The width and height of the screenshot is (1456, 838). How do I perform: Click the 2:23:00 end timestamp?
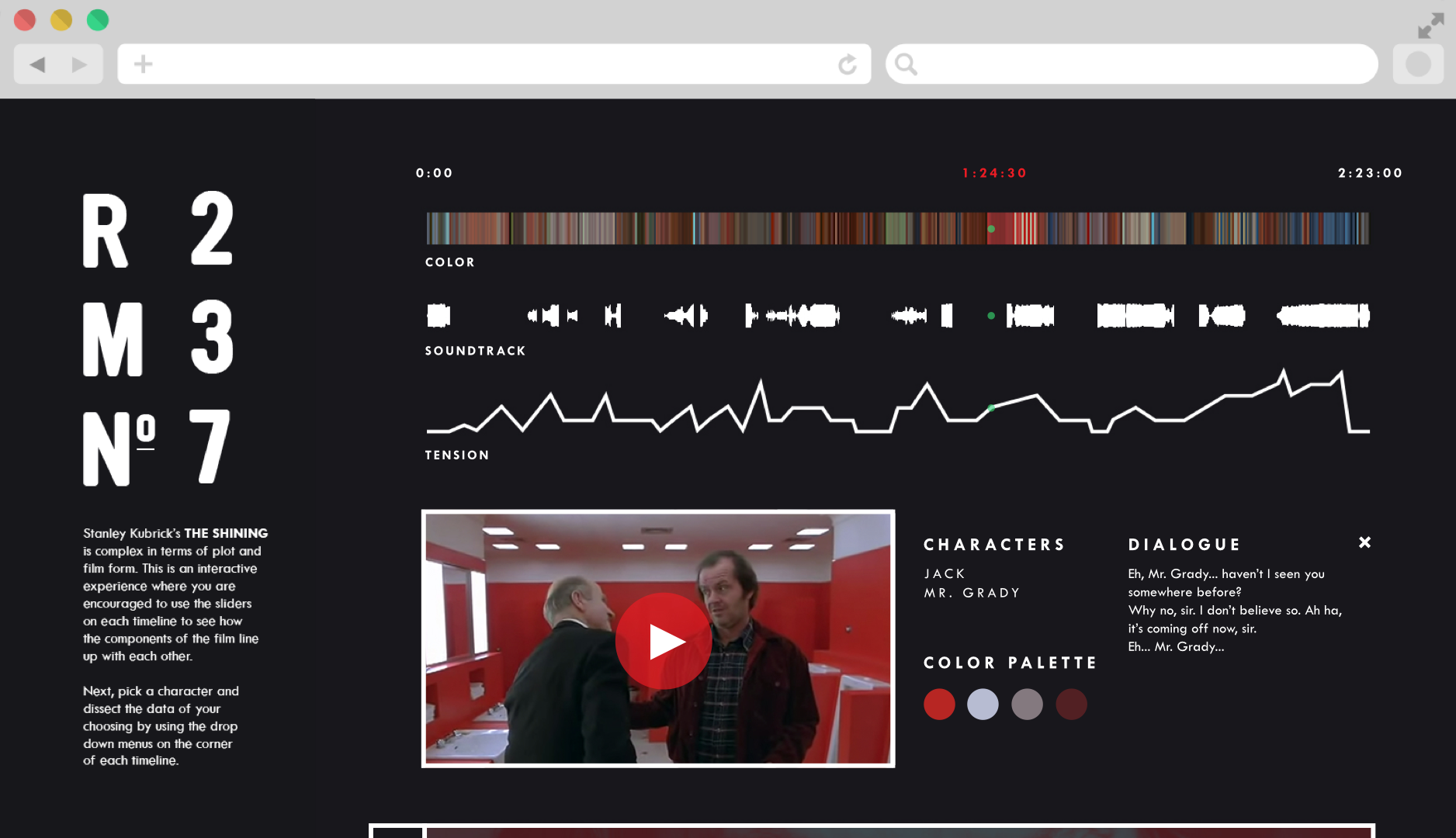(x=1370, y=173)
